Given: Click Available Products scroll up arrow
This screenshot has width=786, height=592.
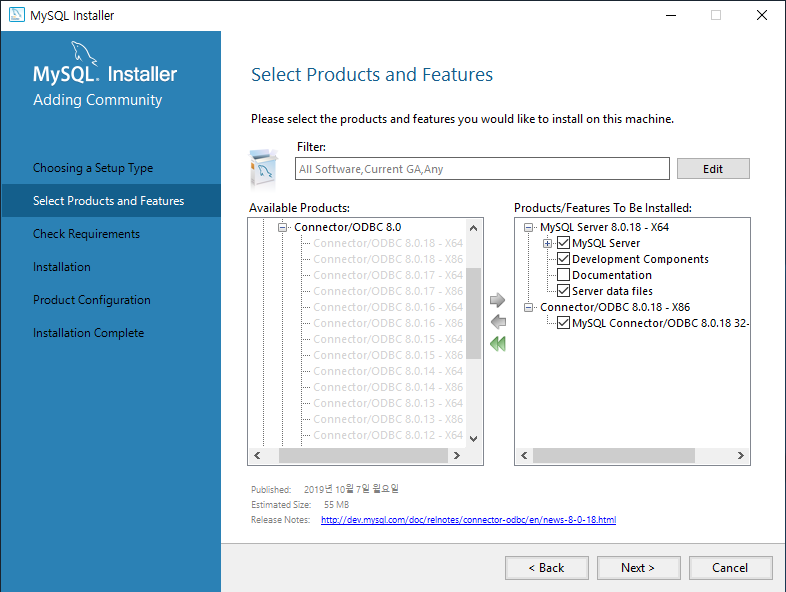Looking at the screenshot, I should pyautogui.click(x=473, y=228).
